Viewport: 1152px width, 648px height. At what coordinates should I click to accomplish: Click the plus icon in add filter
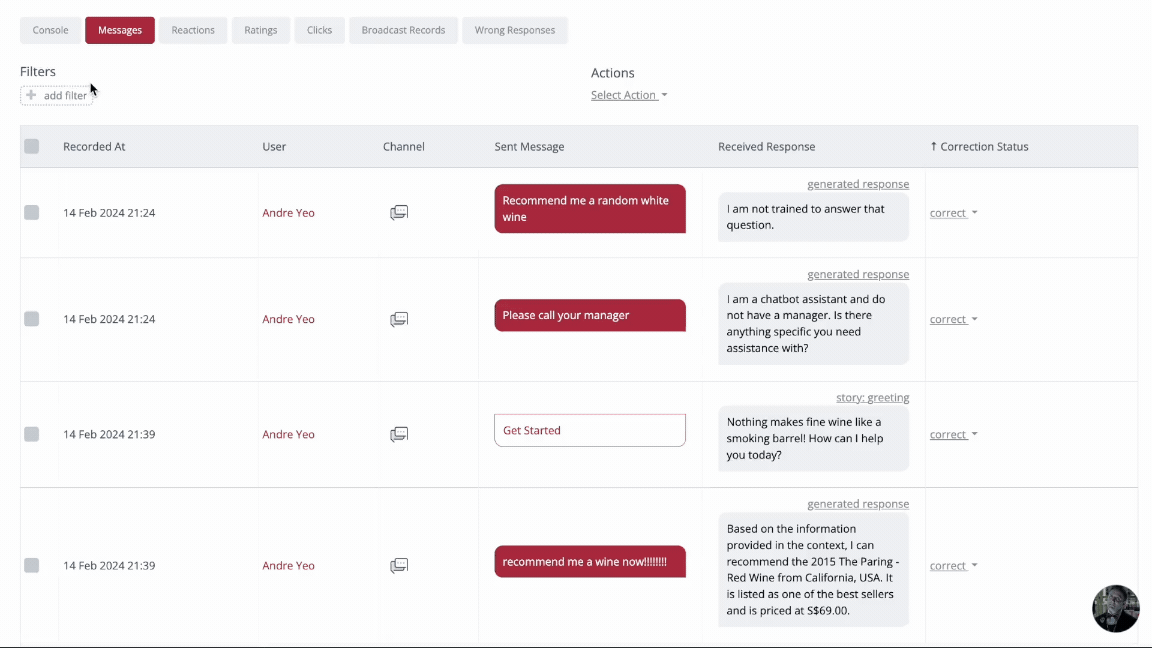pos(31,95)
